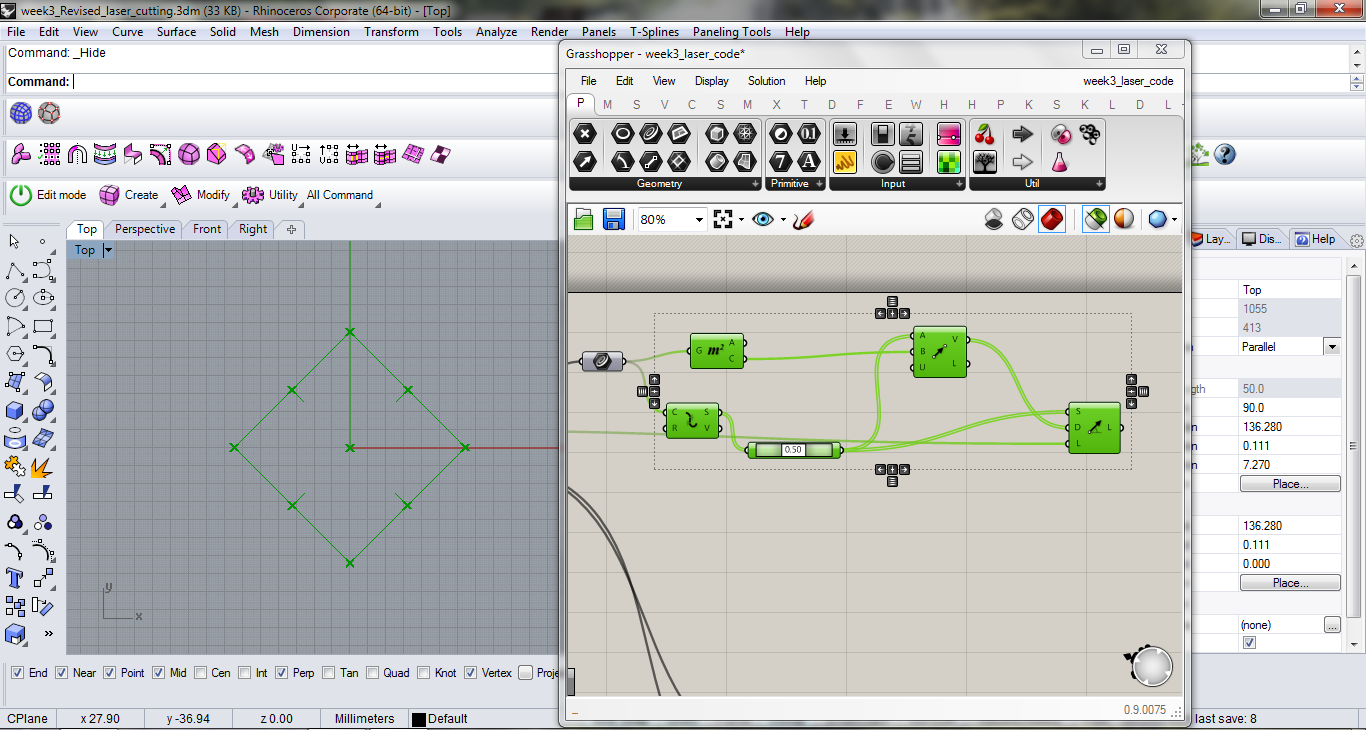This screenshot has height=730, width=1366.
Task: Switch to the Front viewport tab
Action: click(207, 229)
